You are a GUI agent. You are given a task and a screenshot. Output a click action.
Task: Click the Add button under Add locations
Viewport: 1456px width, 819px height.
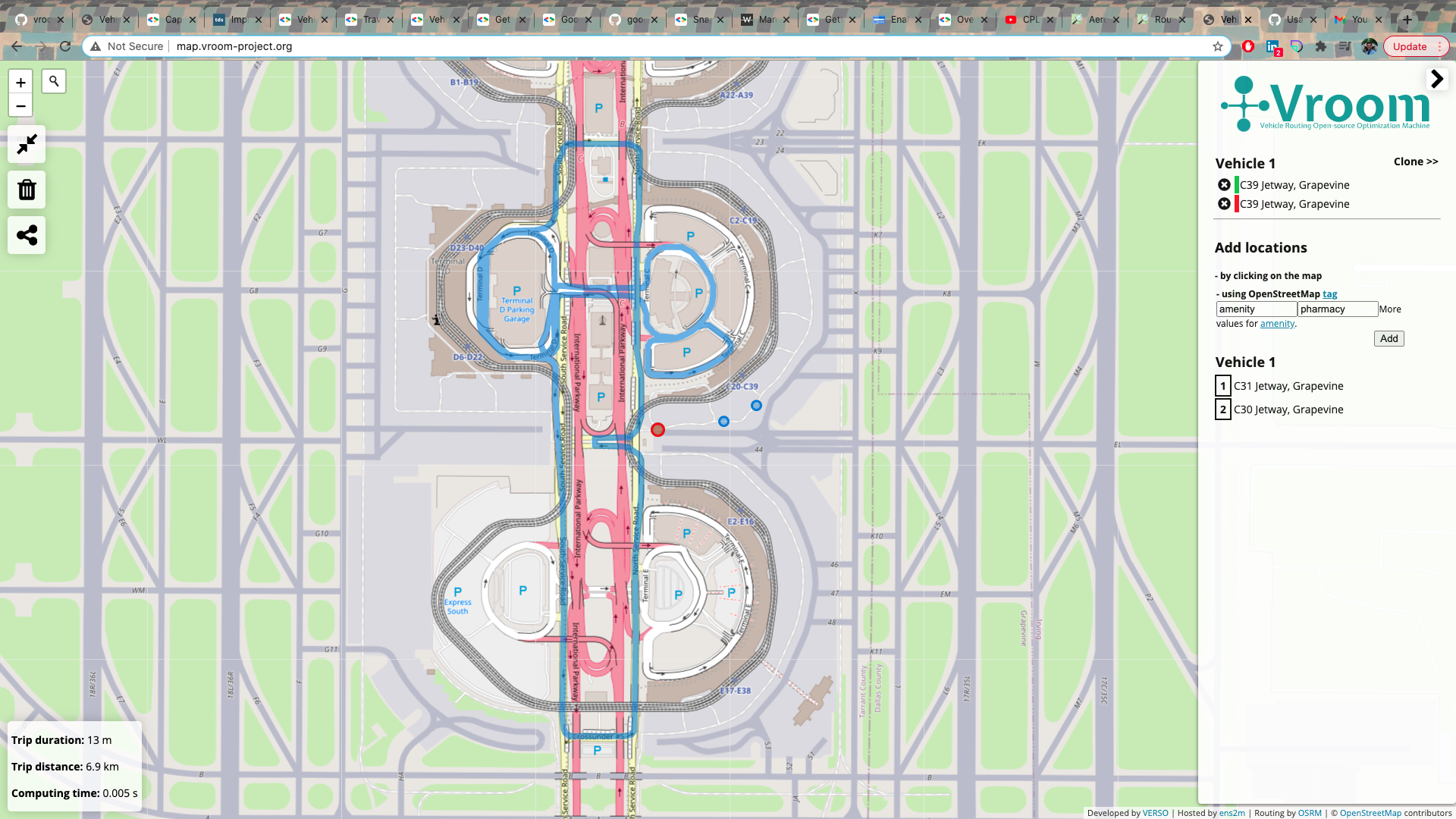1389,338
